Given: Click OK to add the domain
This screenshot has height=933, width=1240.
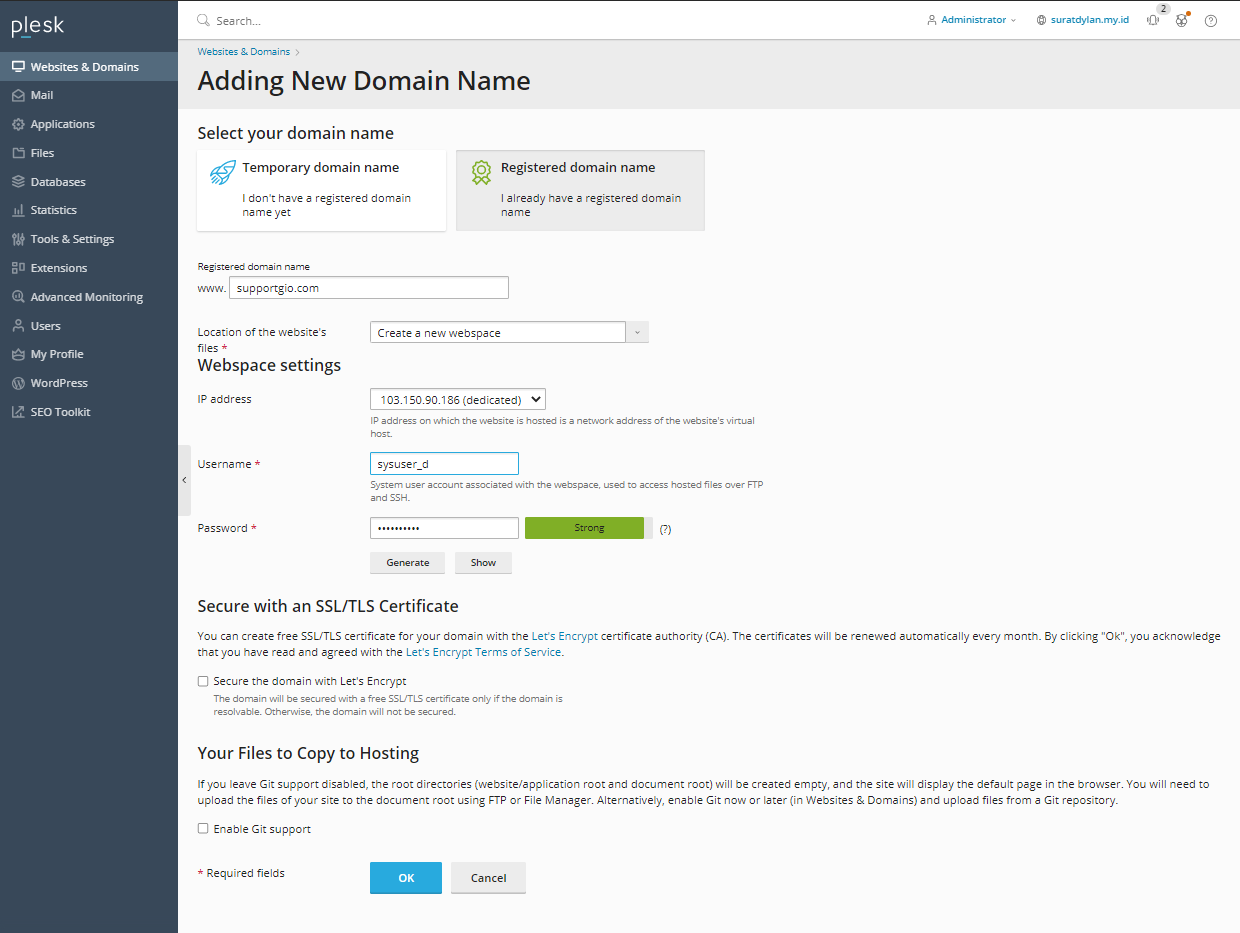Looking at the screenshot, I should (x=405, y=877).
